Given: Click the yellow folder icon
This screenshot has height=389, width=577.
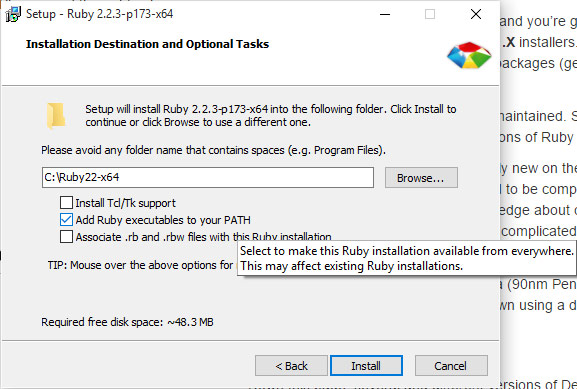Looking at the screenshot, I should (x=56, y=116).
